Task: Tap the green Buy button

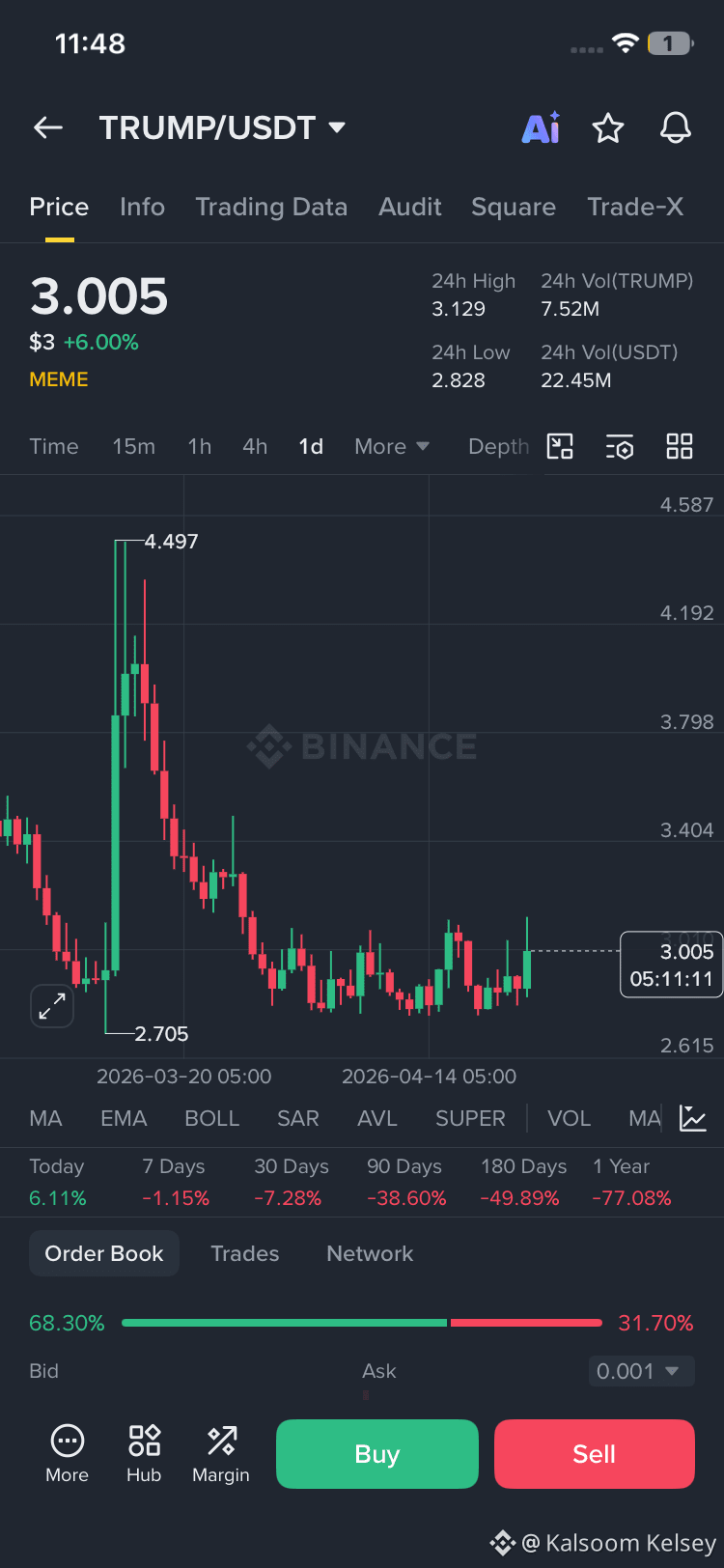Action: (377, 1454)
